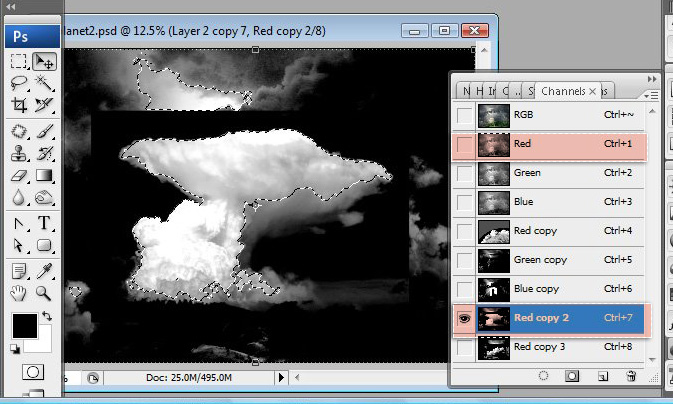Toggle visibility of Red channel
The image size is (673, 404).
point(464,144)
